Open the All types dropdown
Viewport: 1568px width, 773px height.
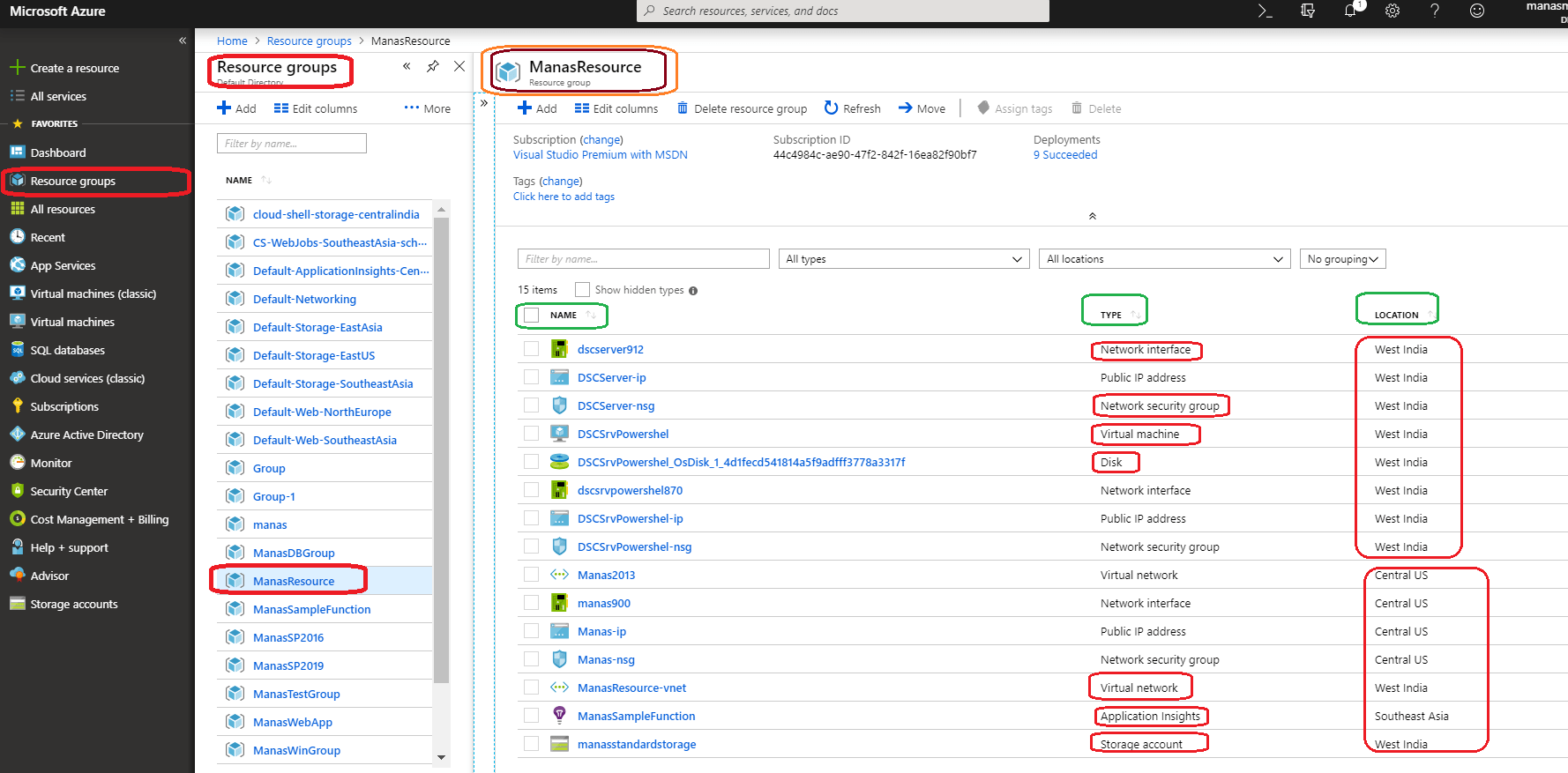click(903, 258)
